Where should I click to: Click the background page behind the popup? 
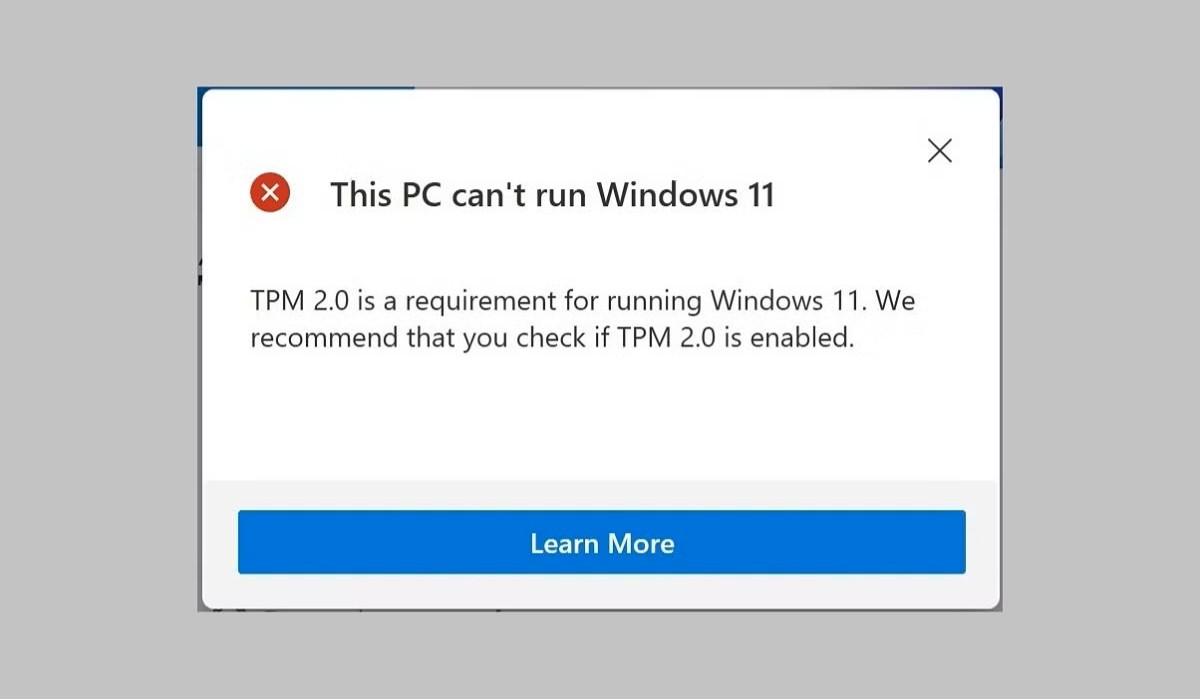[x=100, y=350]
